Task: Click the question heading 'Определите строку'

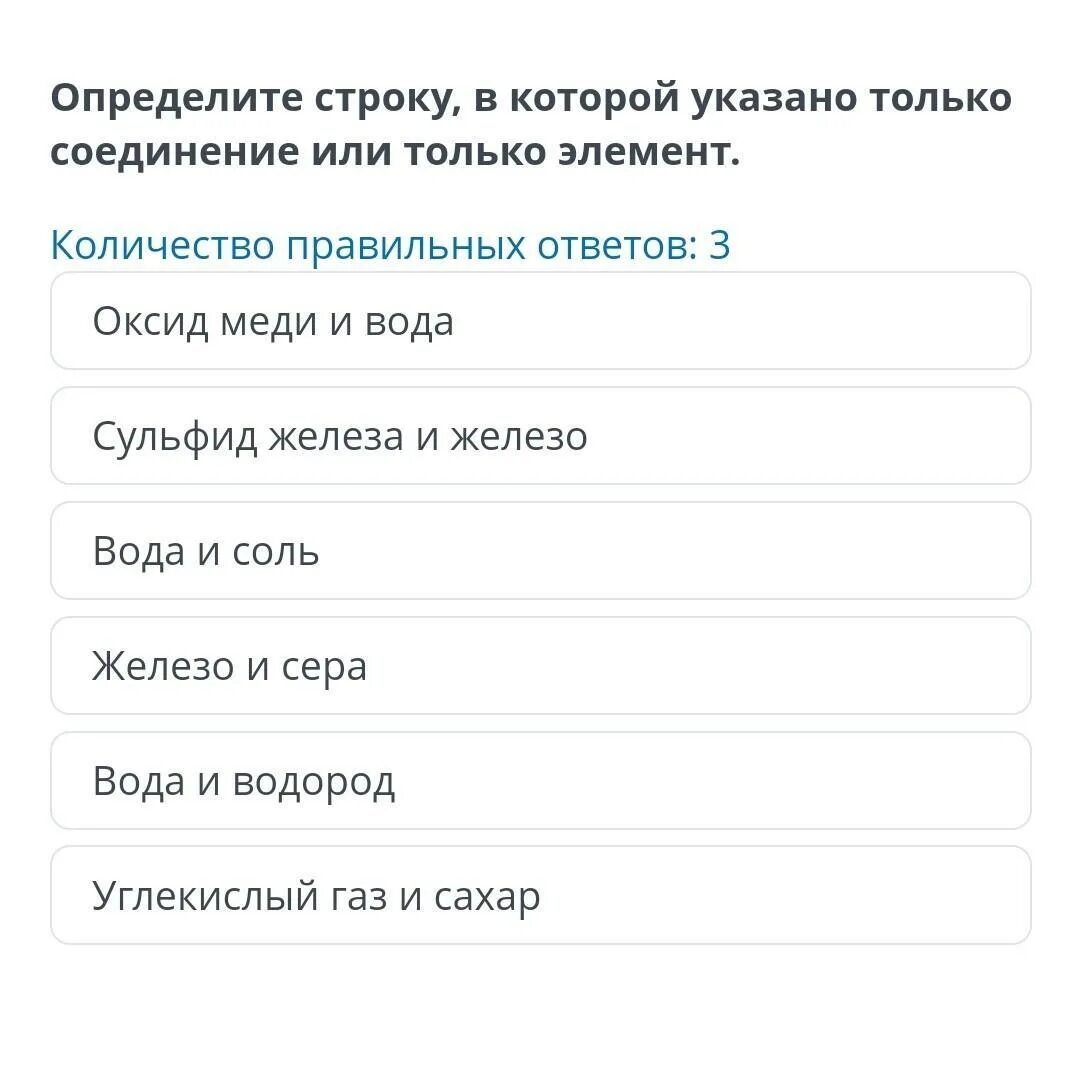Action: pos(531,125)
